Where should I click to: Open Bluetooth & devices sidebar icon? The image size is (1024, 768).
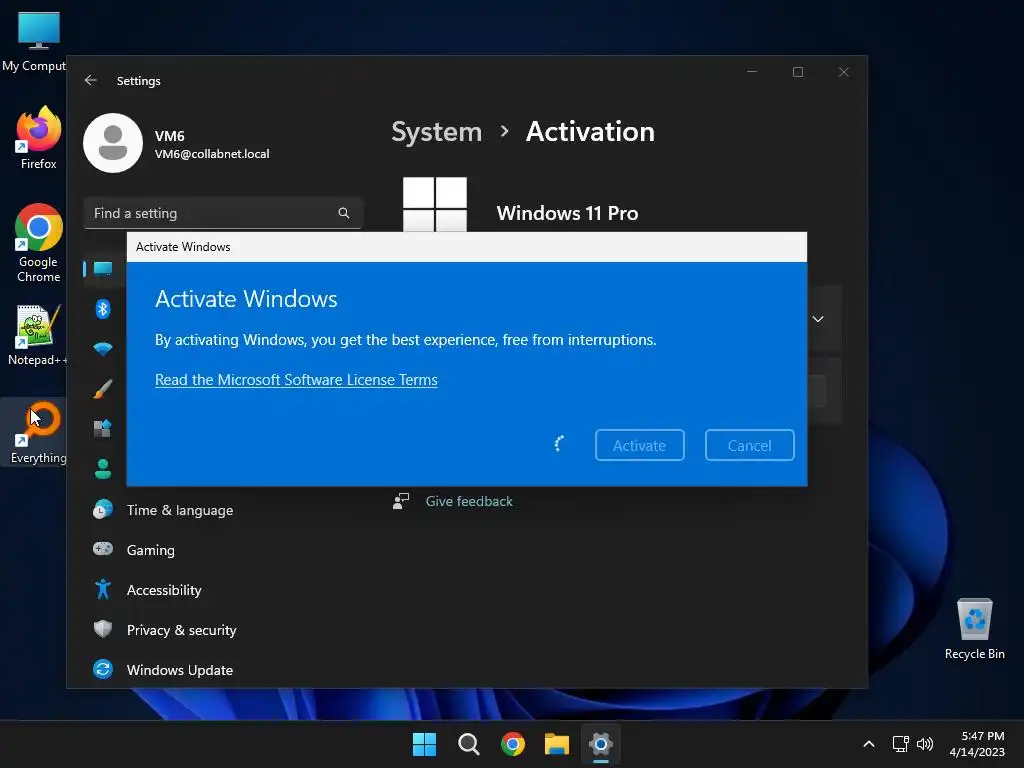(x=103, y=308)
